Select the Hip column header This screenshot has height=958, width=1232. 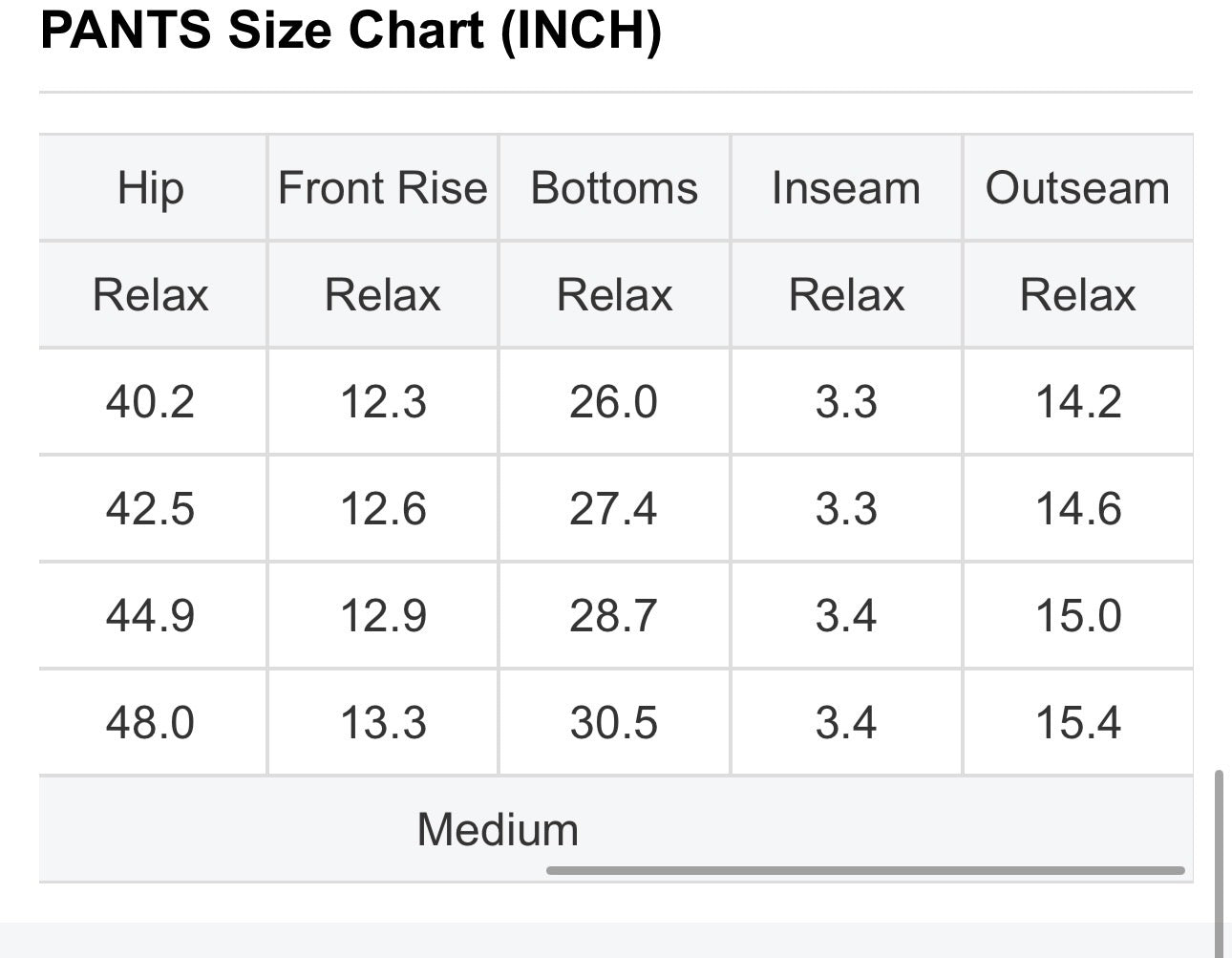click(152, 187)
